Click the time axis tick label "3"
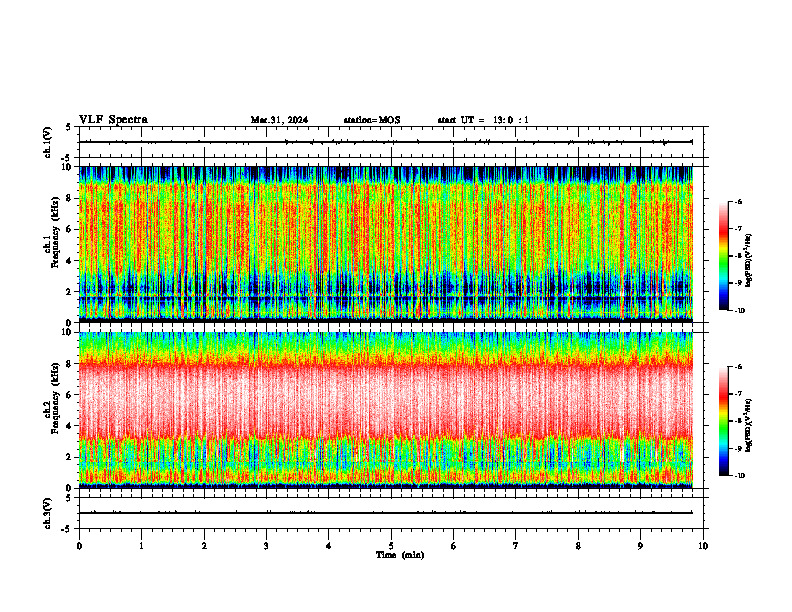The image size is (792, 612). coord(266,546)
